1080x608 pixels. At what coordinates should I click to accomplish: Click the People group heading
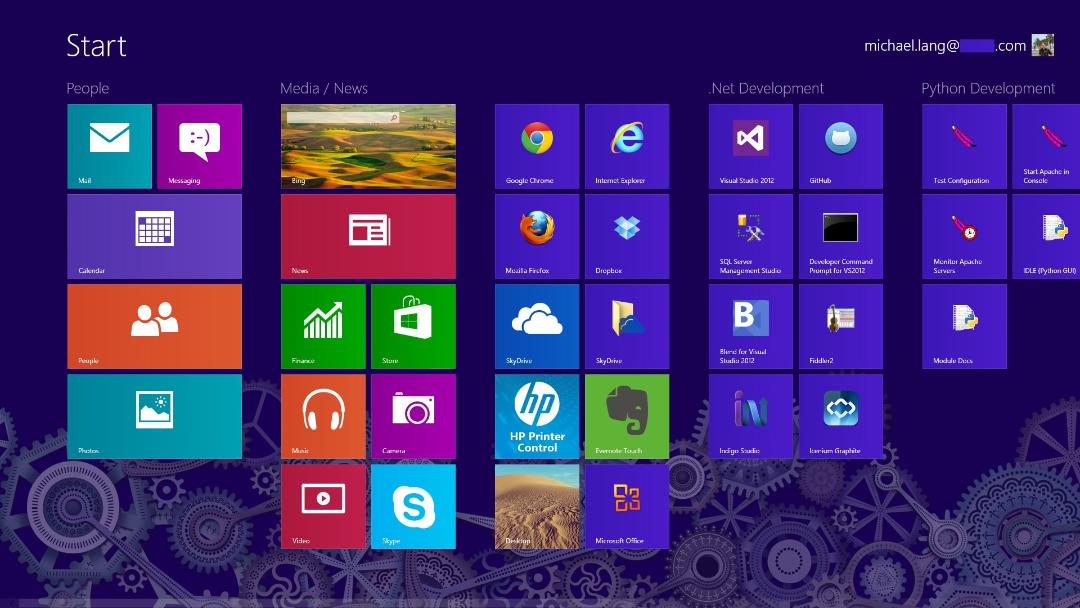click(x=87, y=88)
